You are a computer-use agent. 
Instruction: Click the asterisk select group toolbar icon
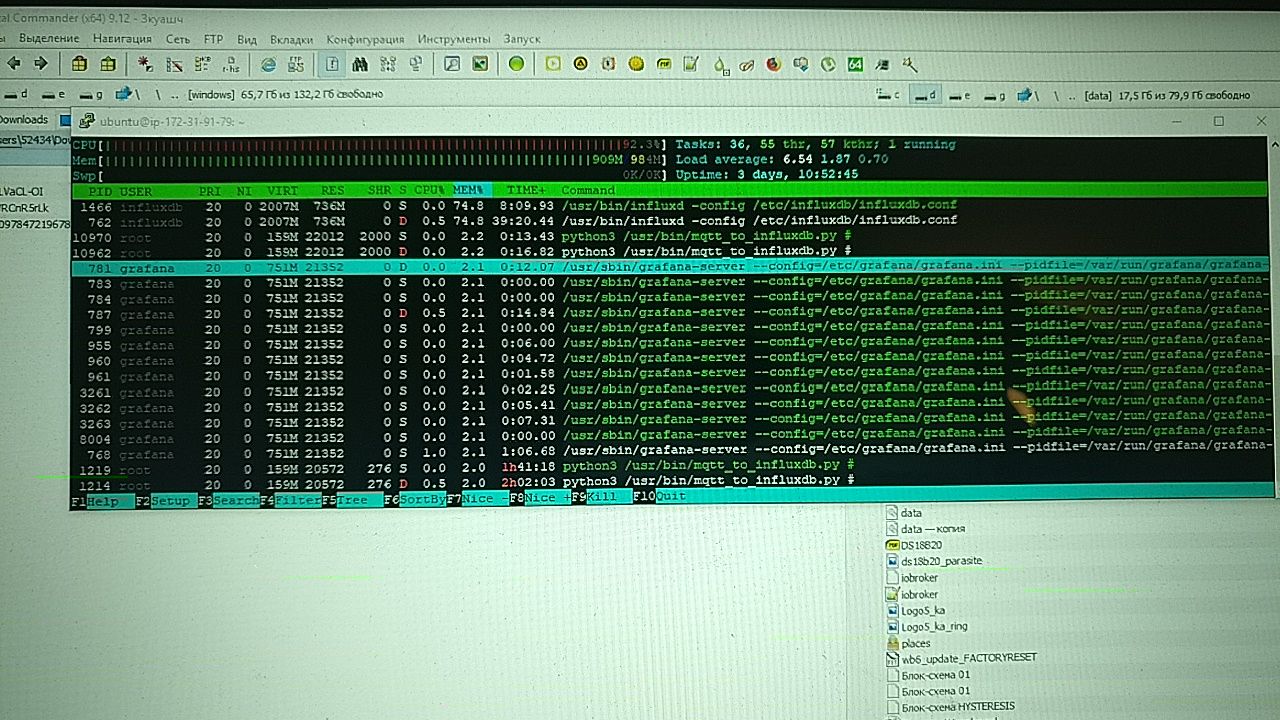[x=146, y=64]
